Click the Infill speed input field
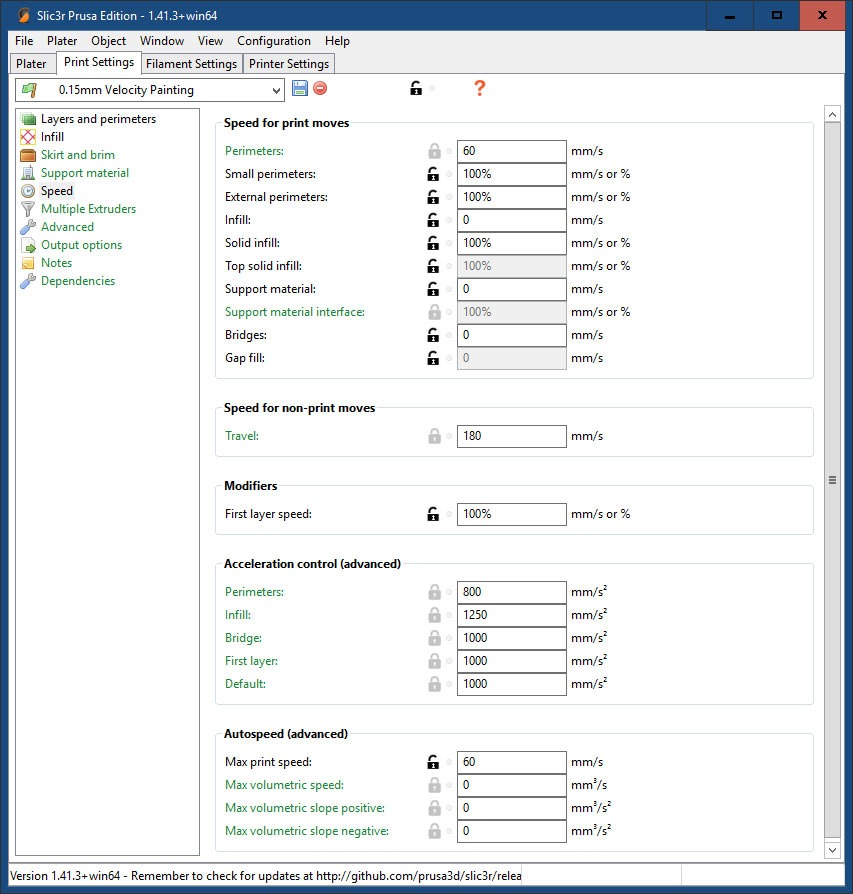The image size is (853, 894). click(x=511, y=220)
